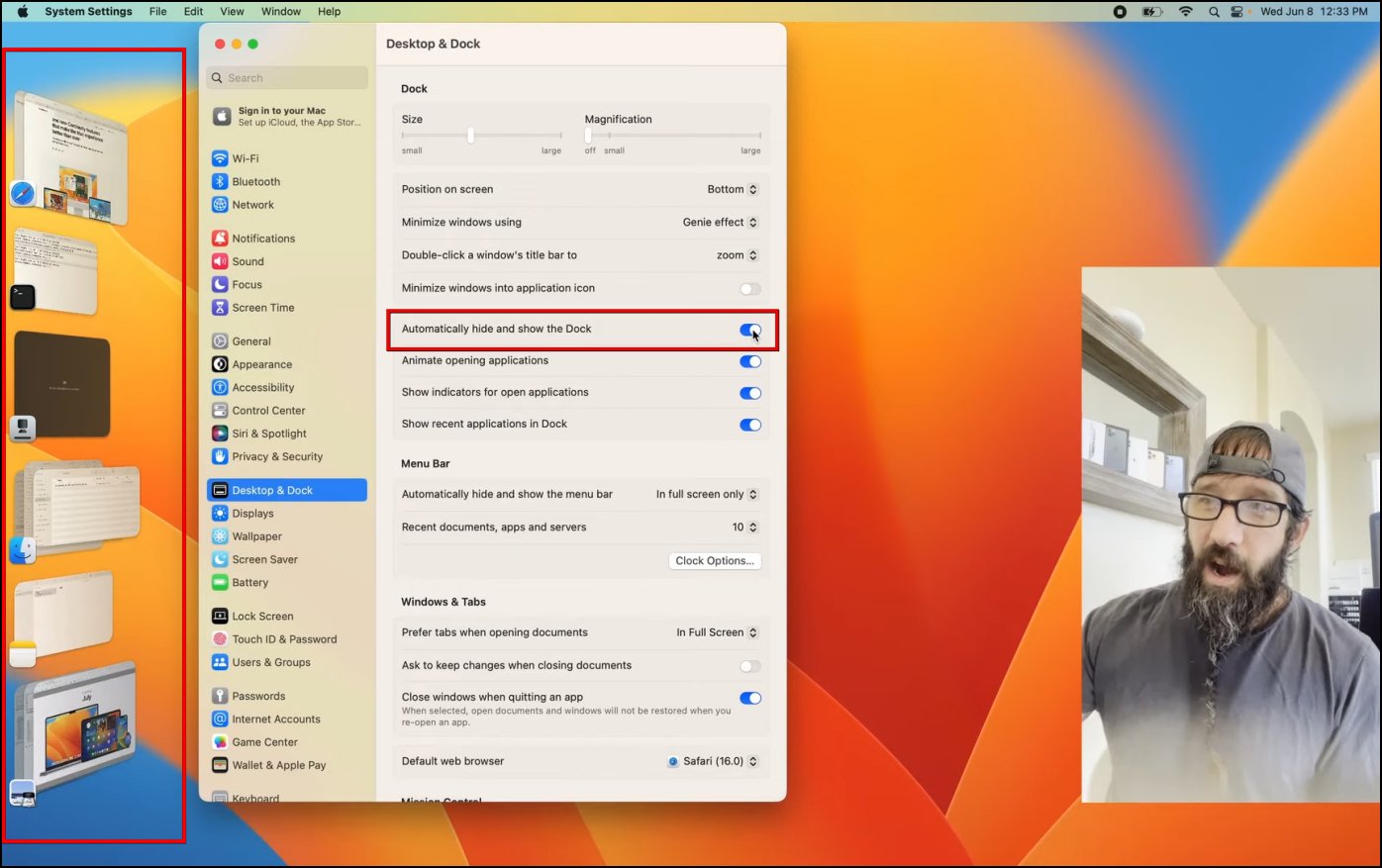Open Double-click title bar action dropdown

(738, 255)
